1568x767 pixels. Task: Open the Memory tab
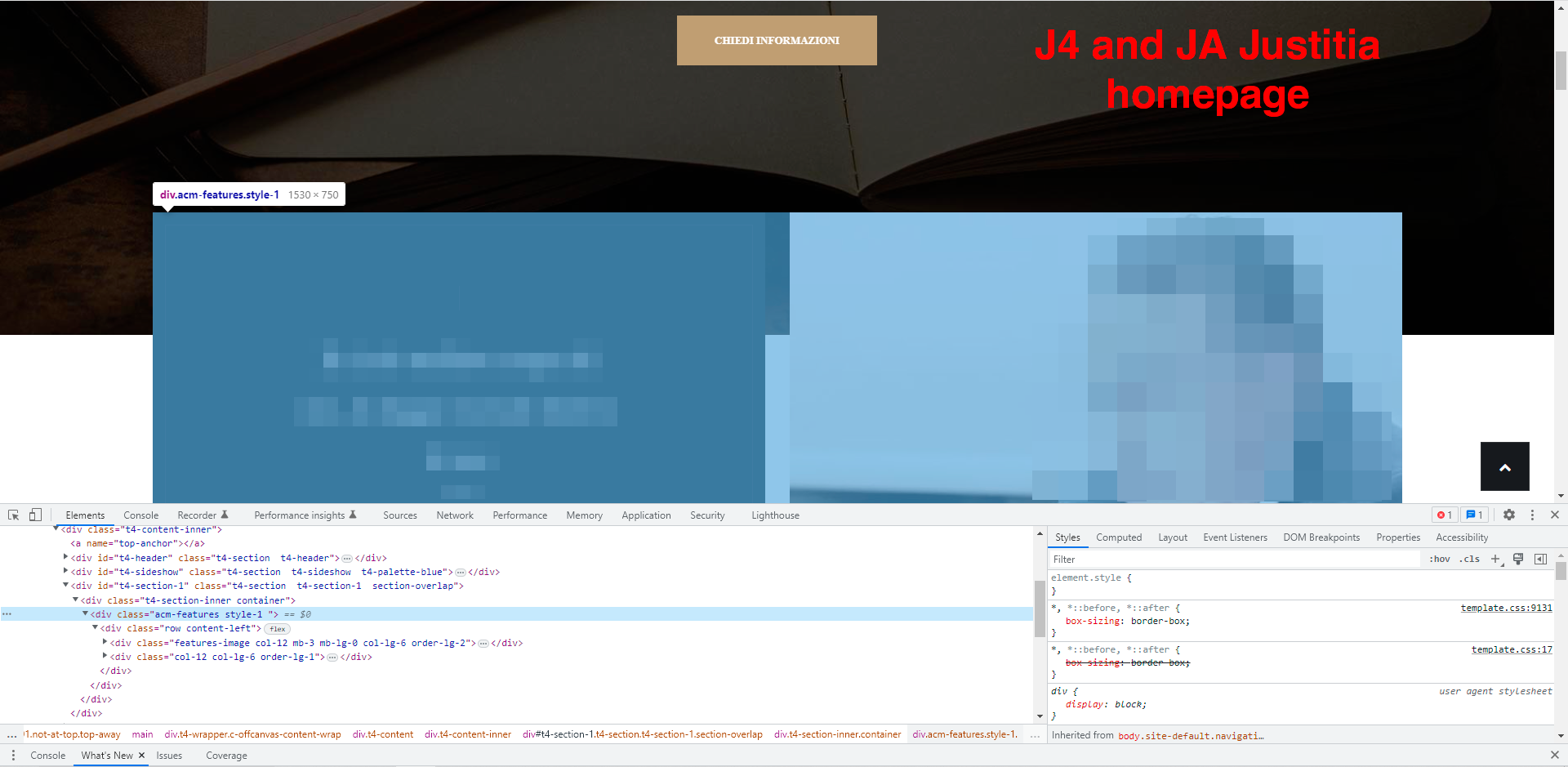pyautogui.click(x=585, y=515)
